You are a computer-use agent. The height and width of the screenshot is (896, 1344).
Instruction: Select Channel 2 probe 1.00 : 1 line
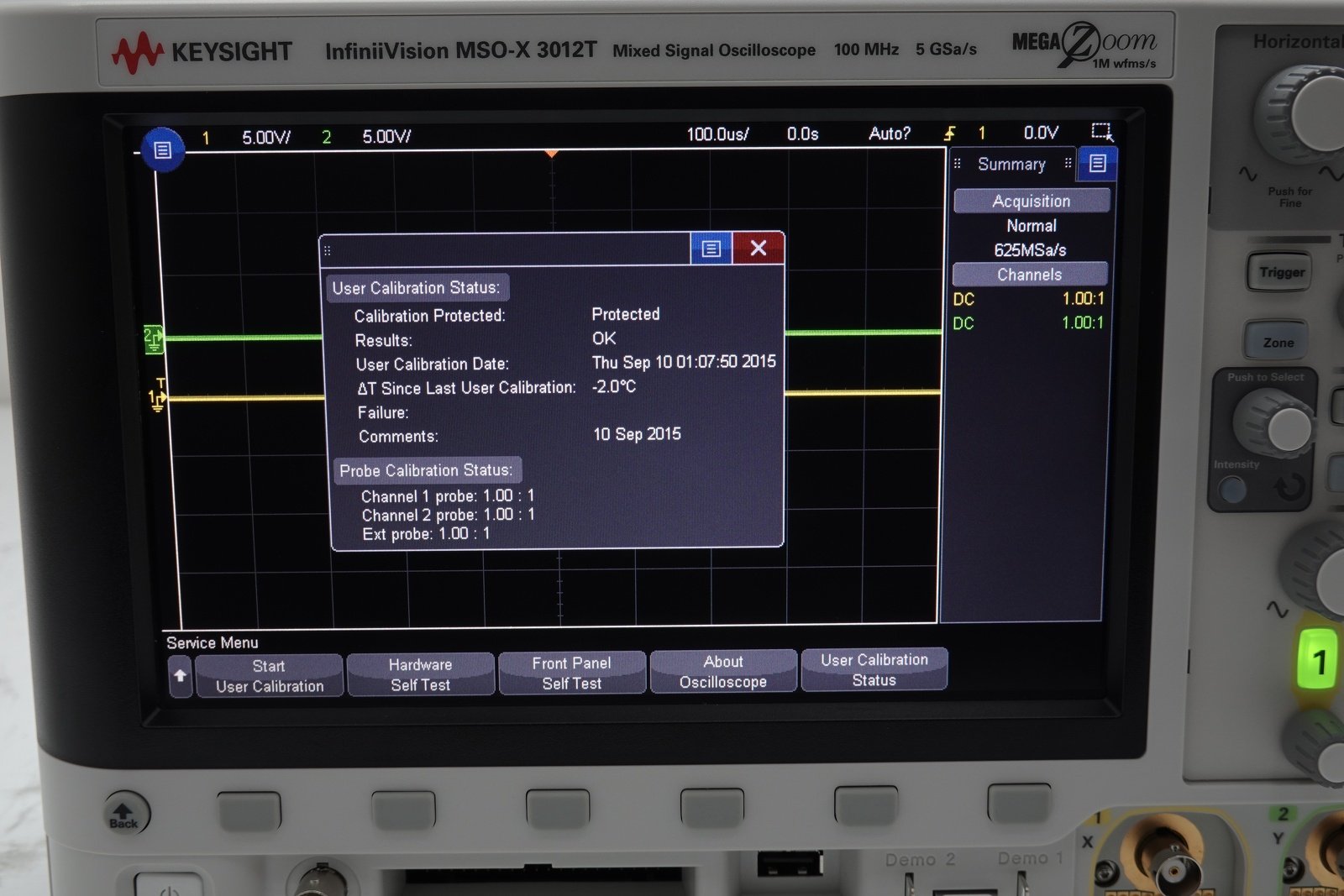pyautogui.click(x=448, y=515)
